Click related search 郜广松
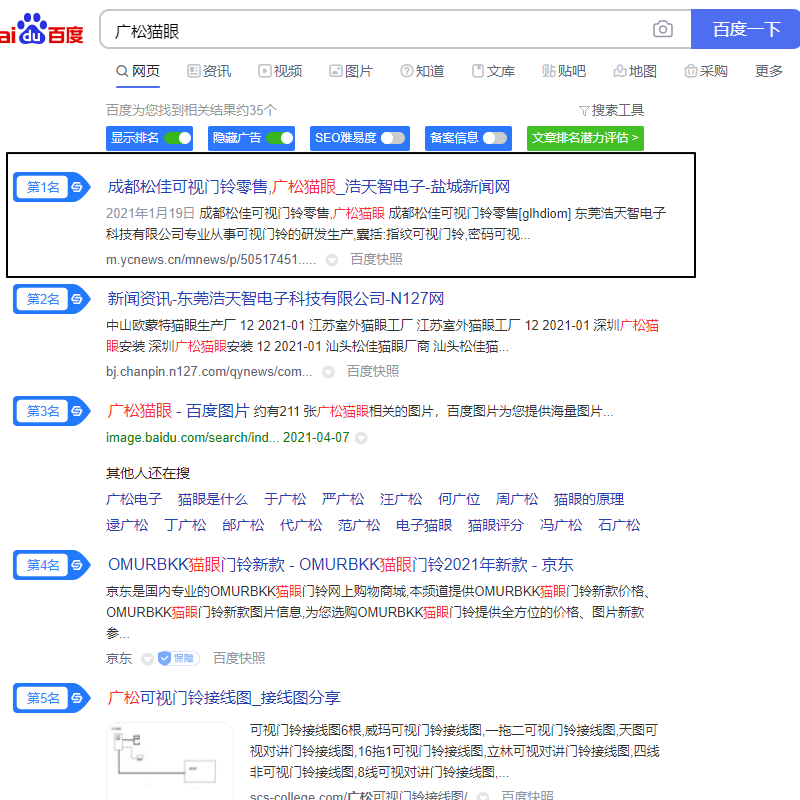800x800 pixels. tap(243, 525)
